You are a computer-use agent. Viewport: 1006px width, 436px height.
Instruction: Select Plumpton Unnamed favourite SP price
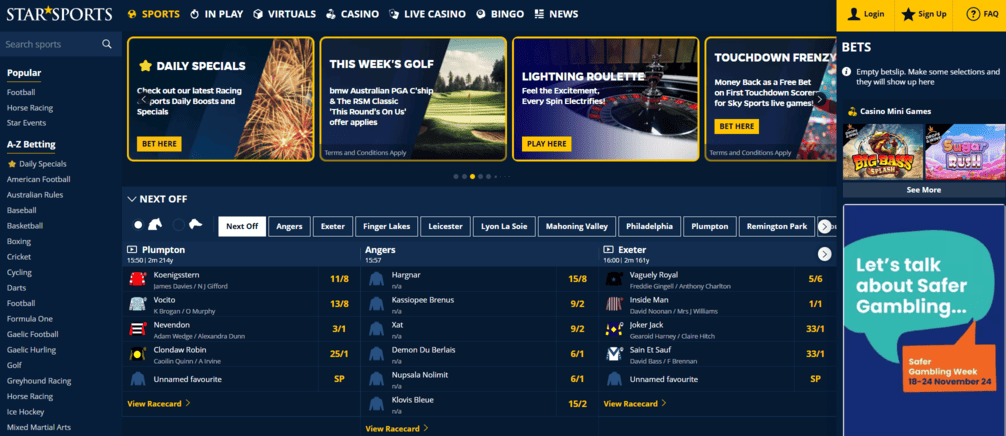(x=339, y=379)
